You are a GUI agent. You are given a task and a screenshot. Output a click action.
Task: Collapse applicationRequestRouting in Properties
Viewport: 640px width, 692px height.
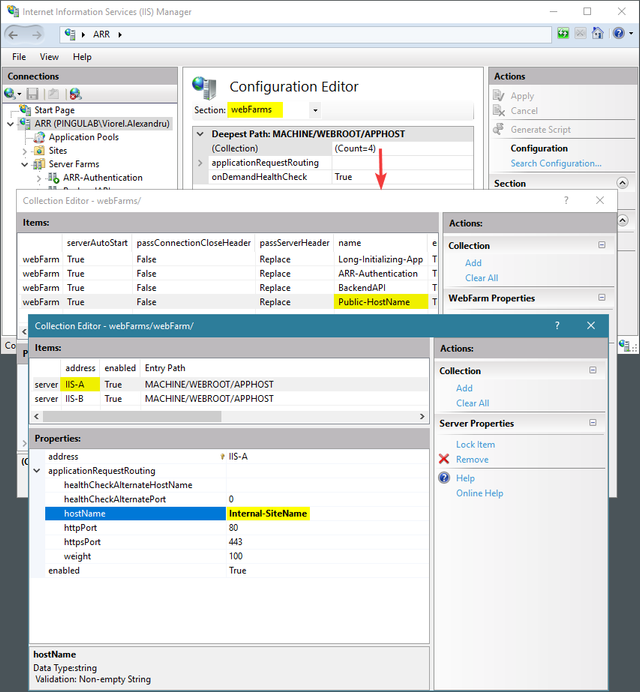pyautogui.click(x=37, y=471)
